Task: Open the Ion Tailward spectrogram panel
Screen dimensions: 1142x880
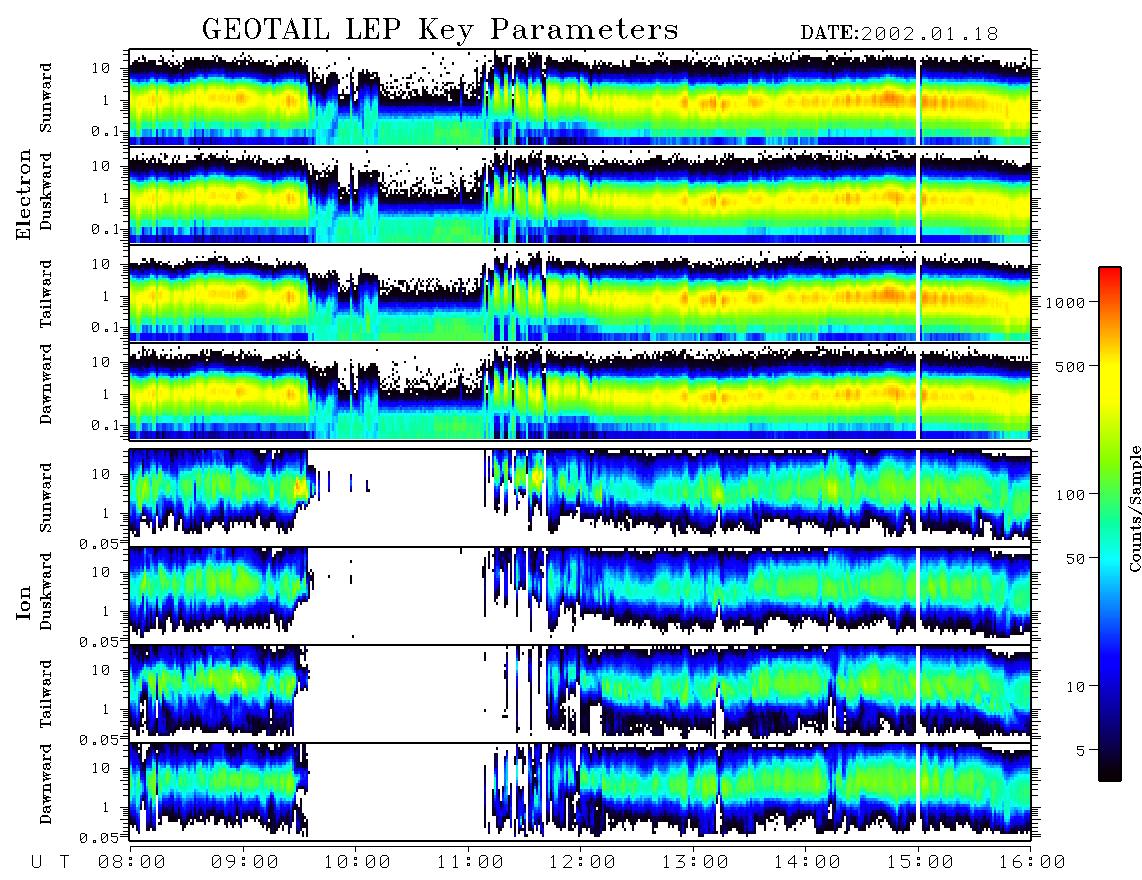Action: [580, 693]
